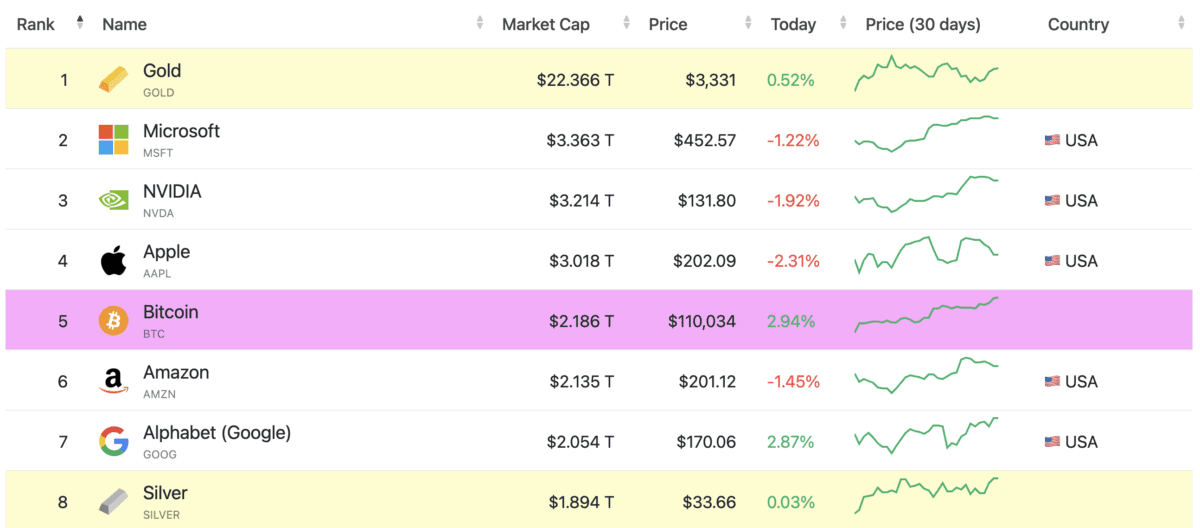
Task: Open the Microsoft company link
Action: (x=181, y=131)
